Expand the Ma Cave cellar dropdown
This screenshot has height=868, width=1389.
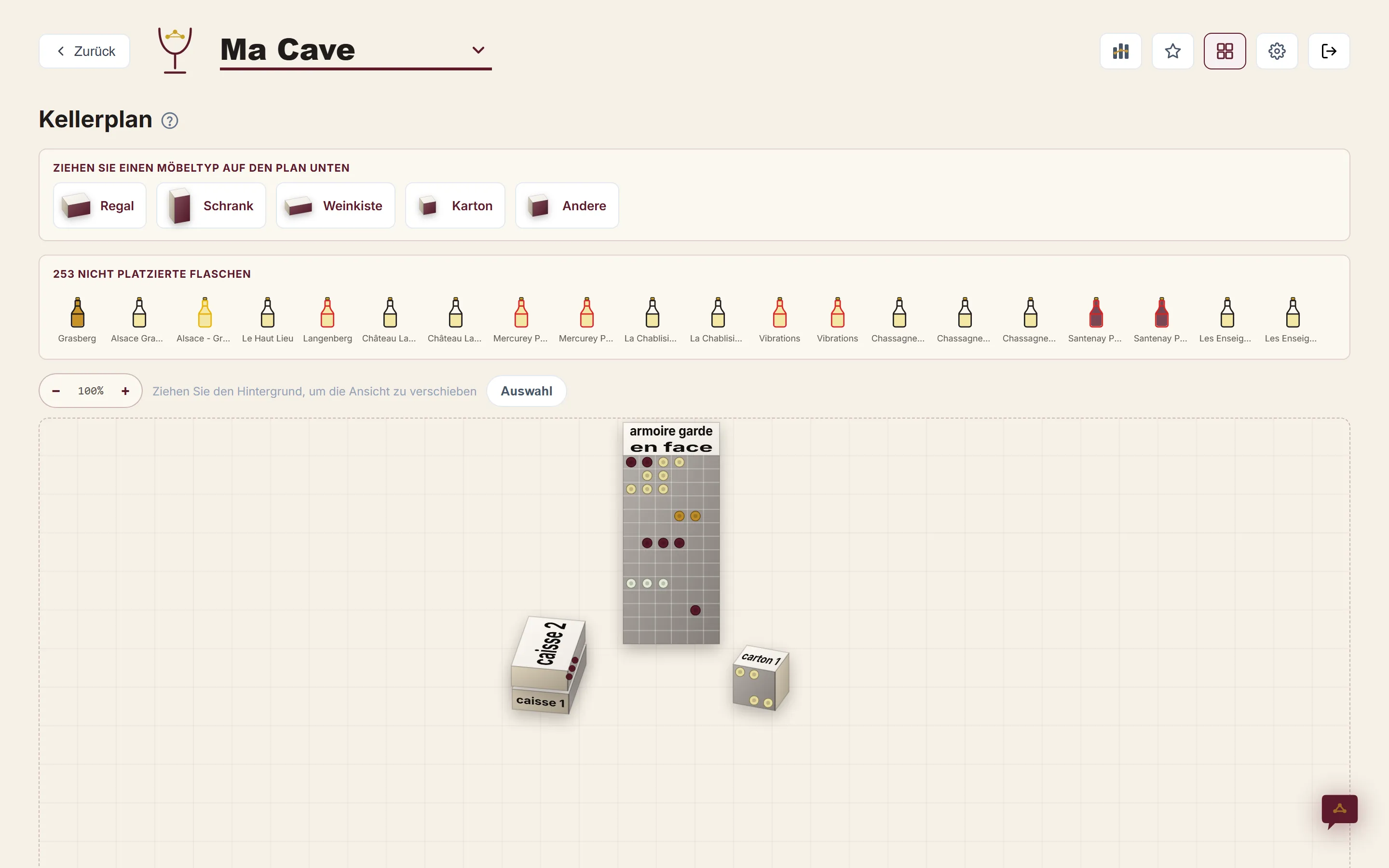(478, 50)
